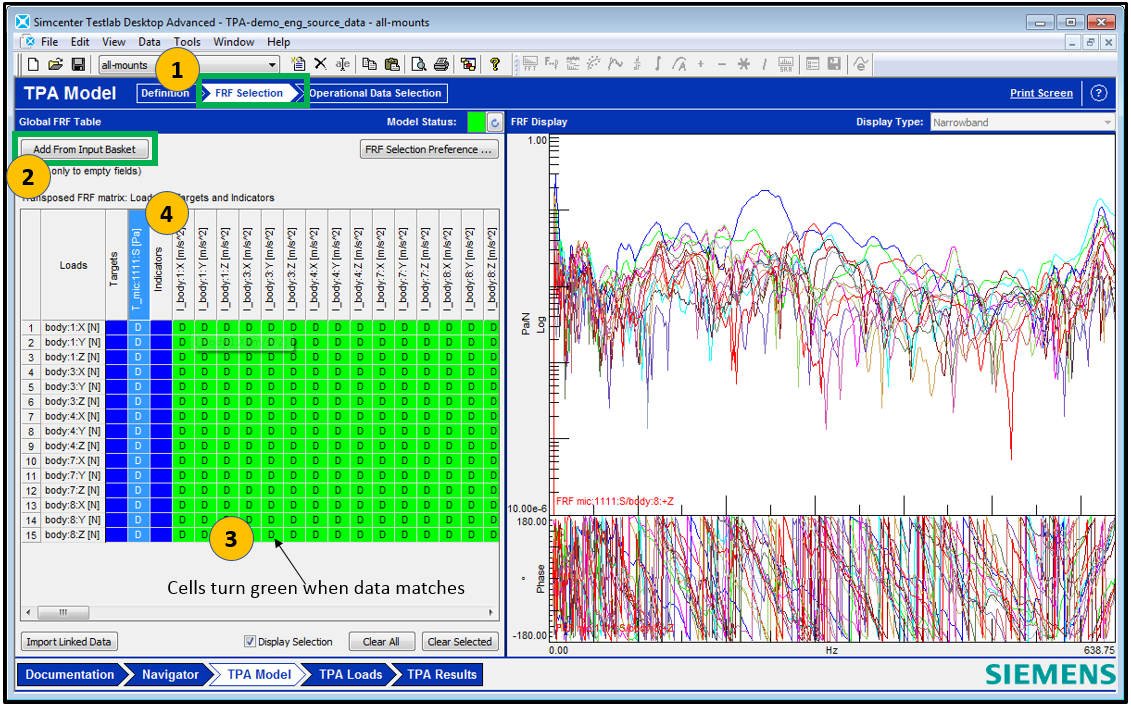1131x708 pixels.
Task: Open the File menu
Action: coord(49,42)
